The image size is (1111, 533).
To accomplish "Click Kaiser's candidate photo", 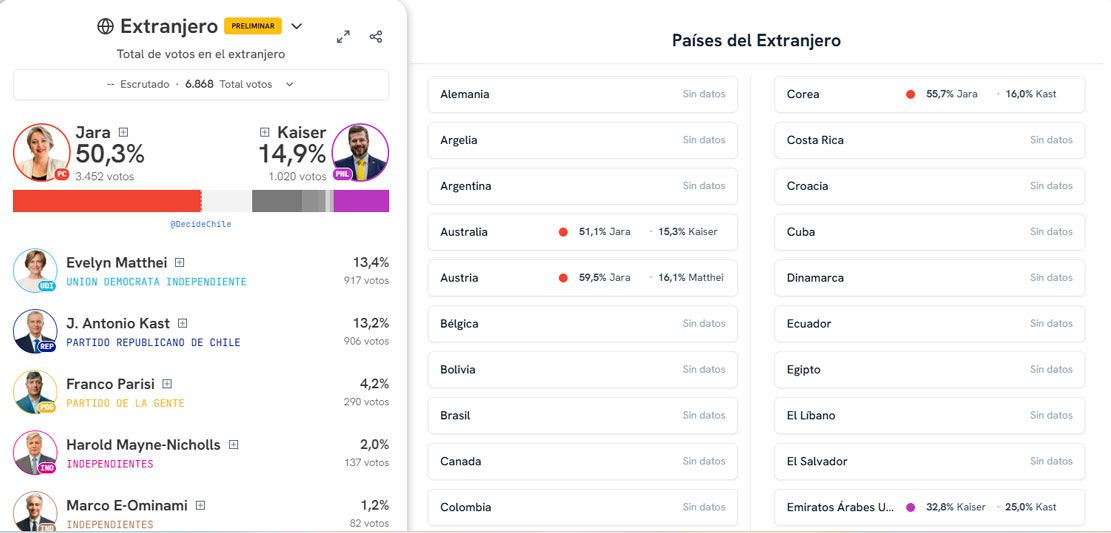I will pos(360,153).
